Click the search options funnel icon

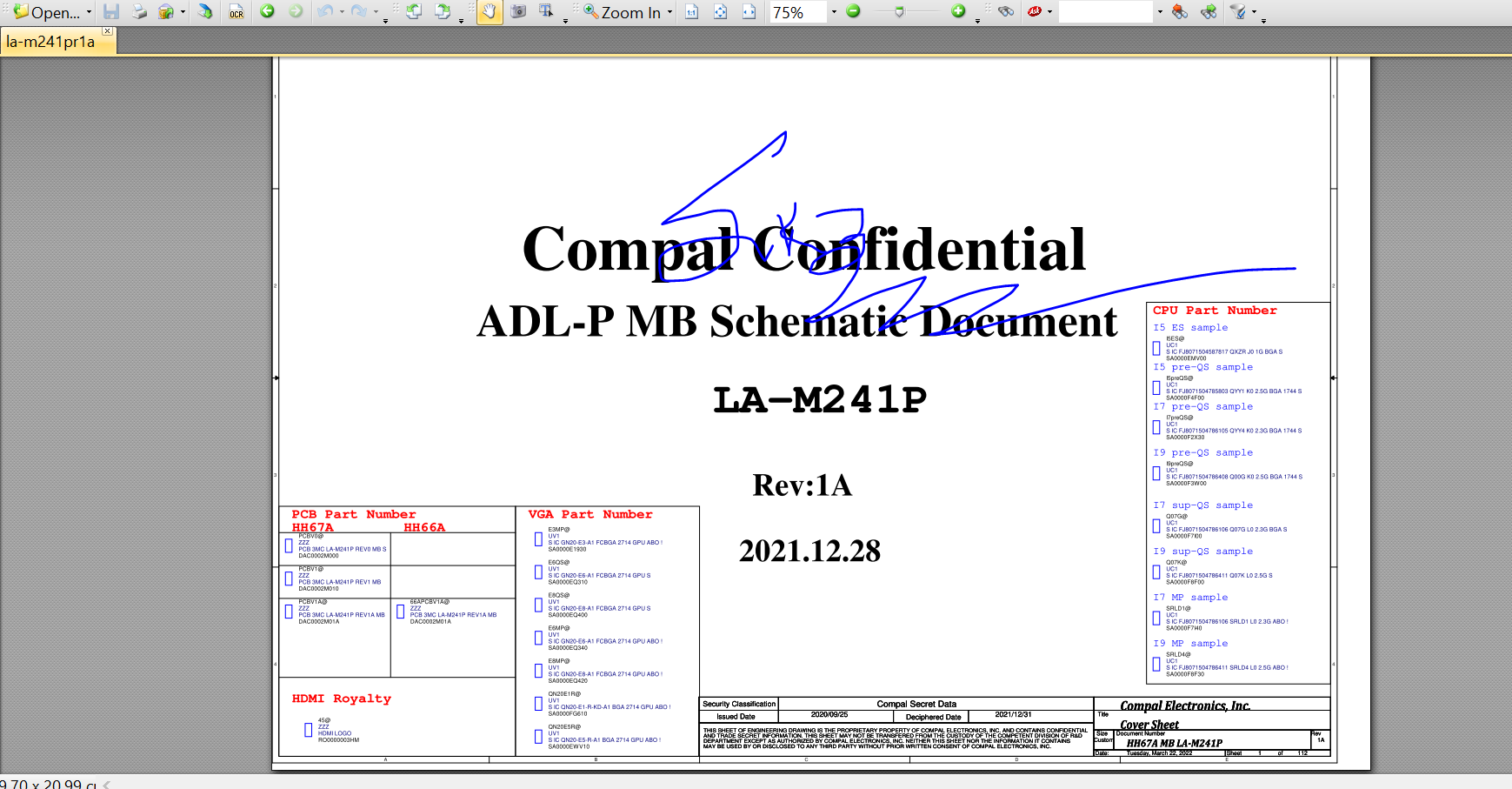coord(1238,12)
